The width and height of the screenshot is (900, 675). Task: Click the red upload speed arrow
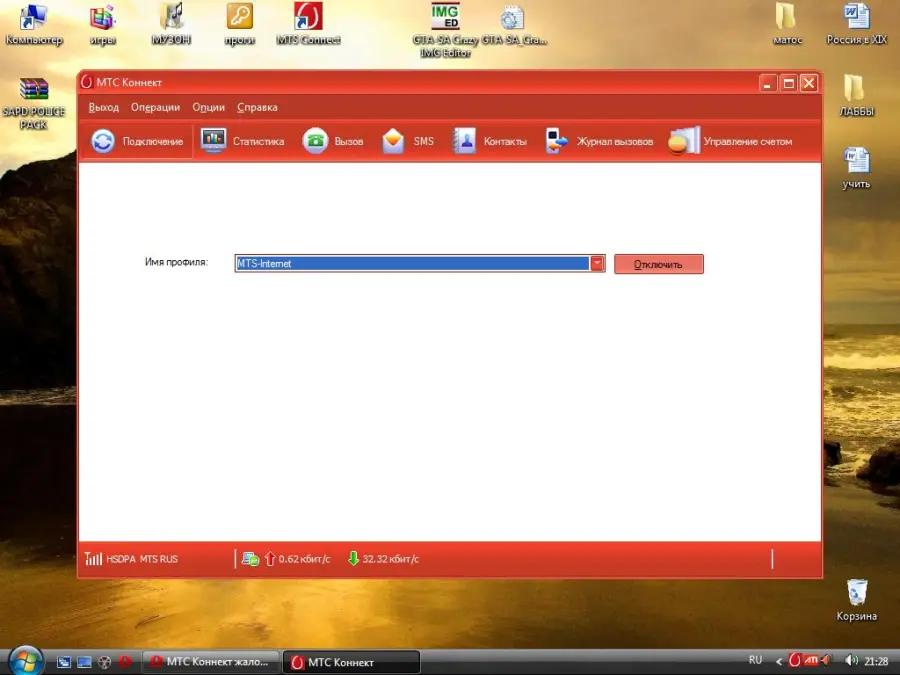tap(270, 558)
